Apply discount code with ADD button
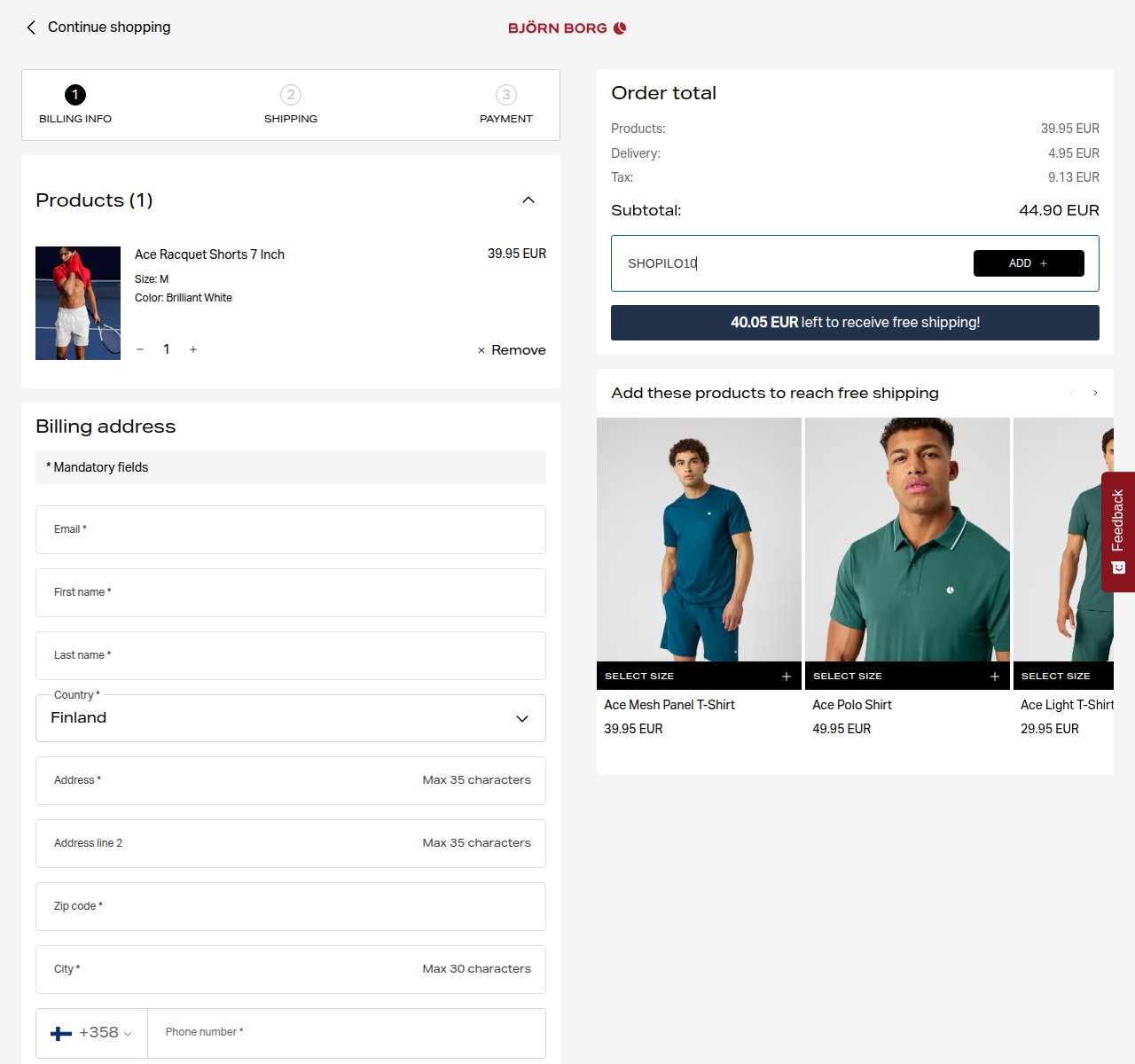 point(1029,263)
